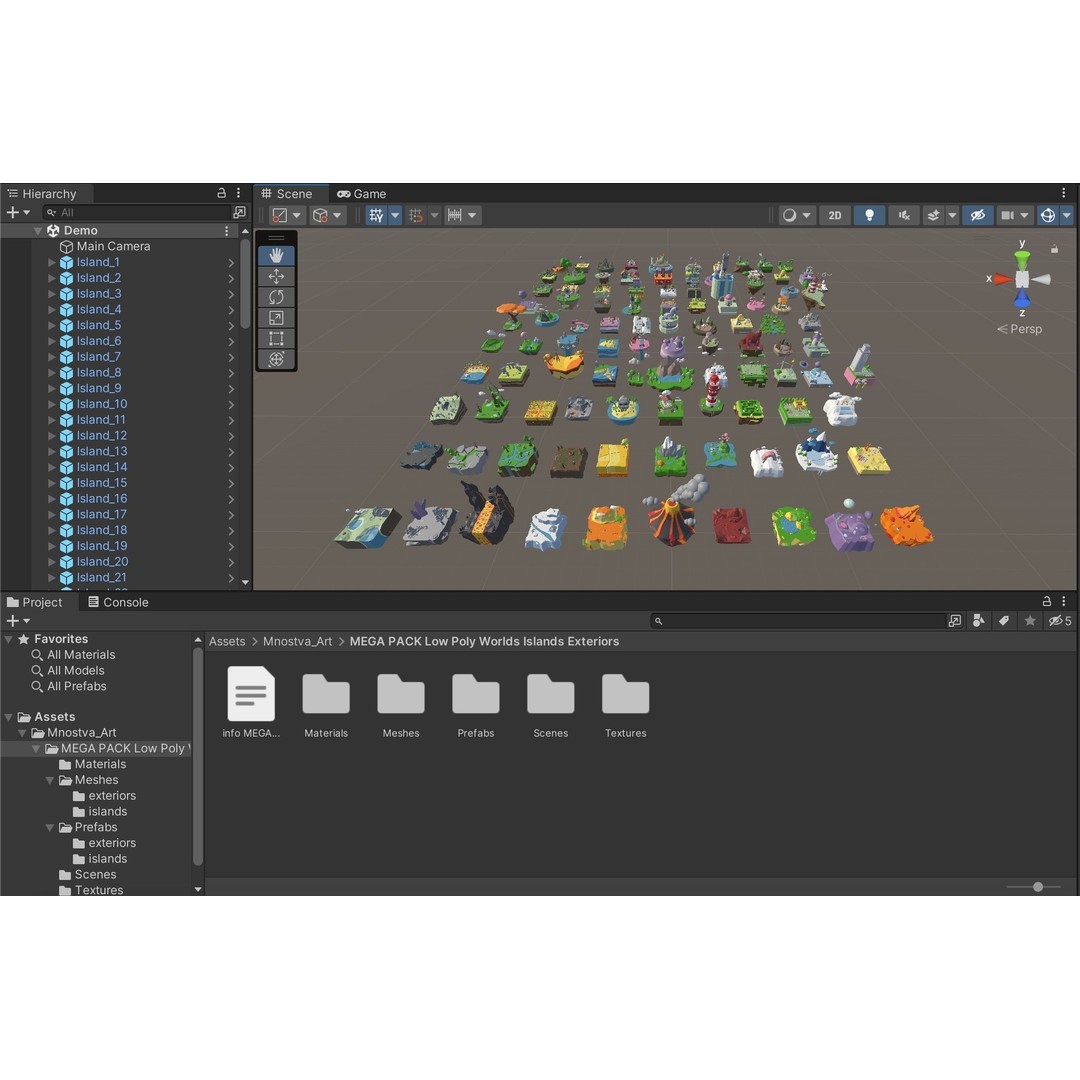Click the star save search icon
The height and width of the screenshot is (1080, 1080).
[x=1030, y=621]
